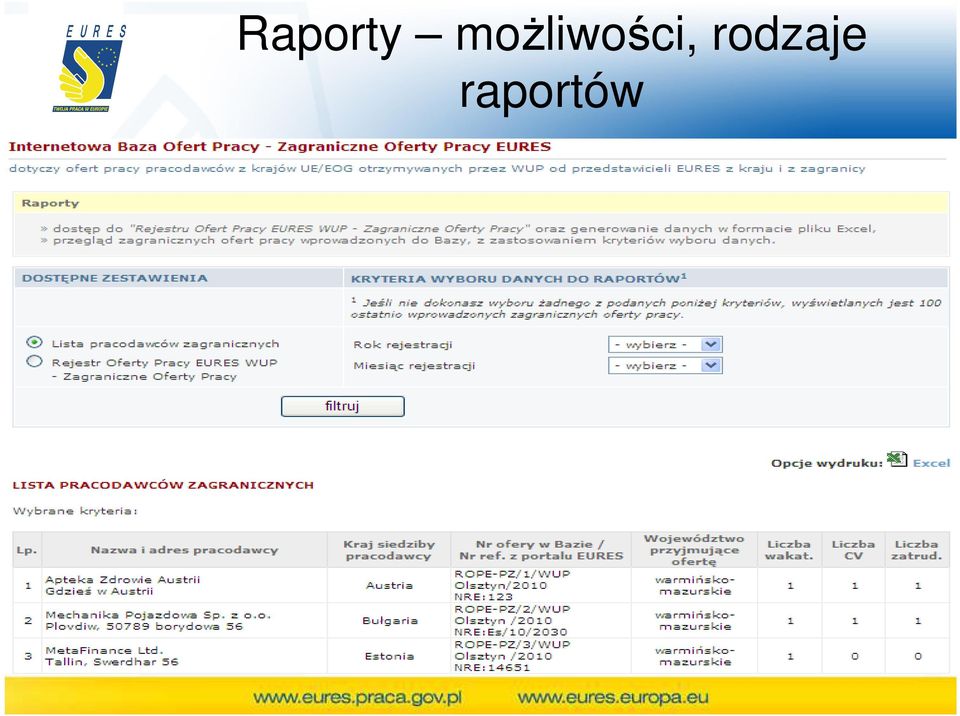Screen dimensions: 960x716
Task: Click Internetowa Baza Ofert Pracy title
Action: click(x=280, y=147)
